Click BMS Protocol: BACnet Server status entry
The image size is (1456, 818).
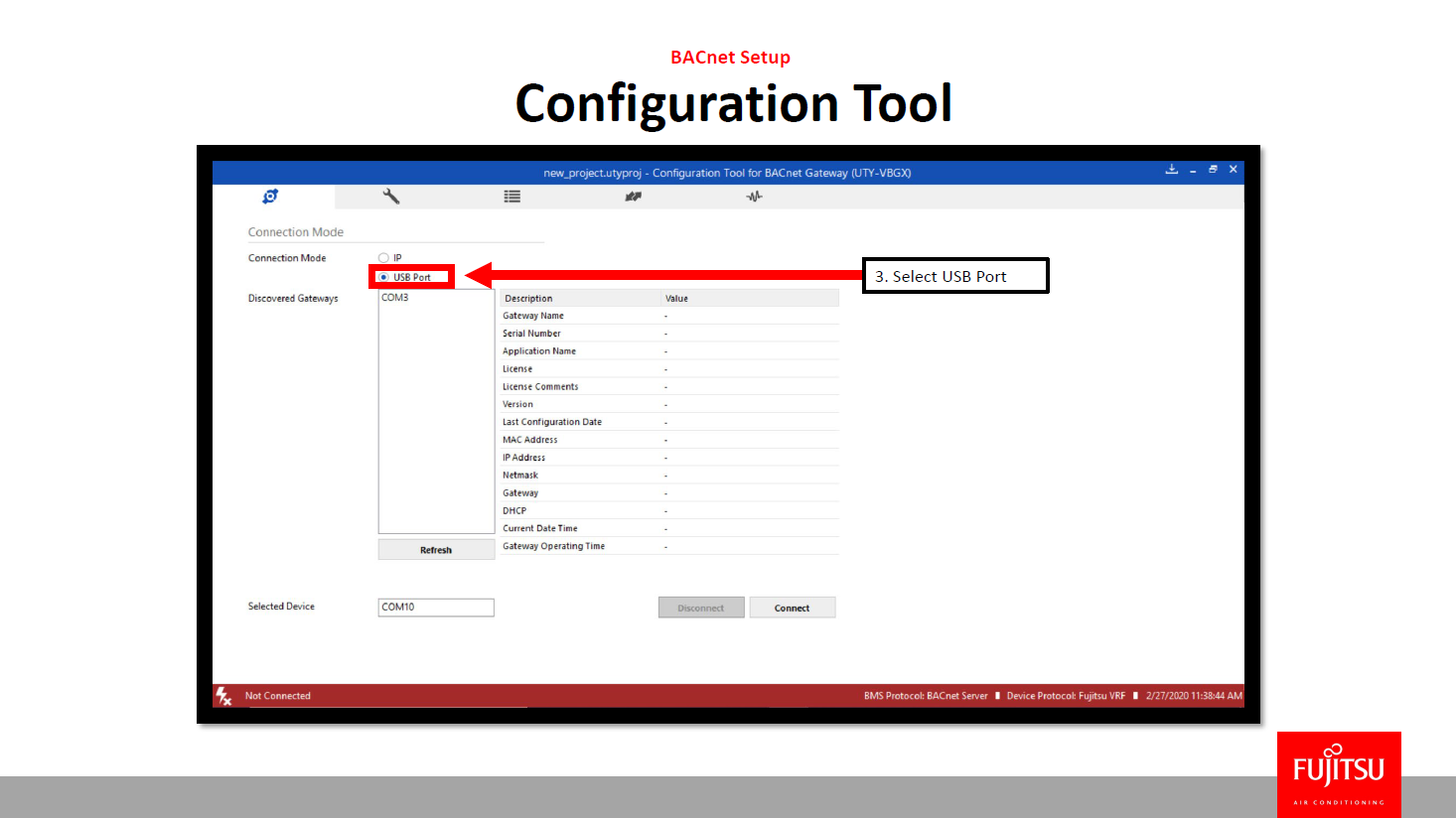pos(926,696)
